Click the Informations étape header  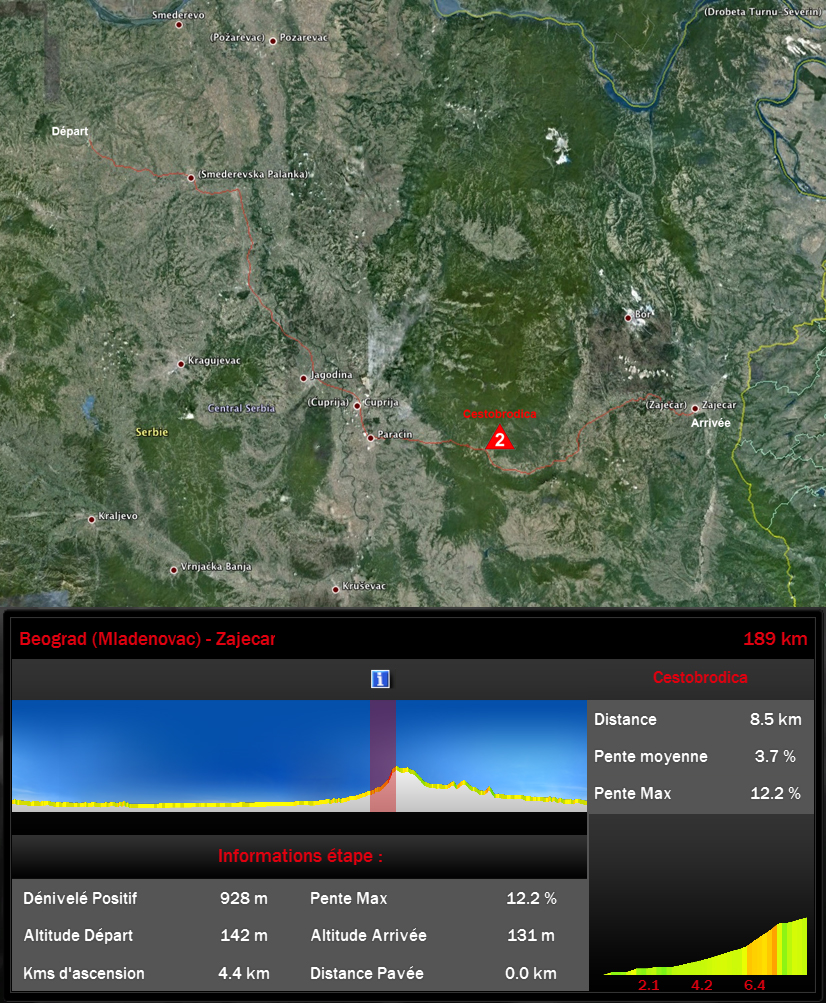[x=300, y=856]
